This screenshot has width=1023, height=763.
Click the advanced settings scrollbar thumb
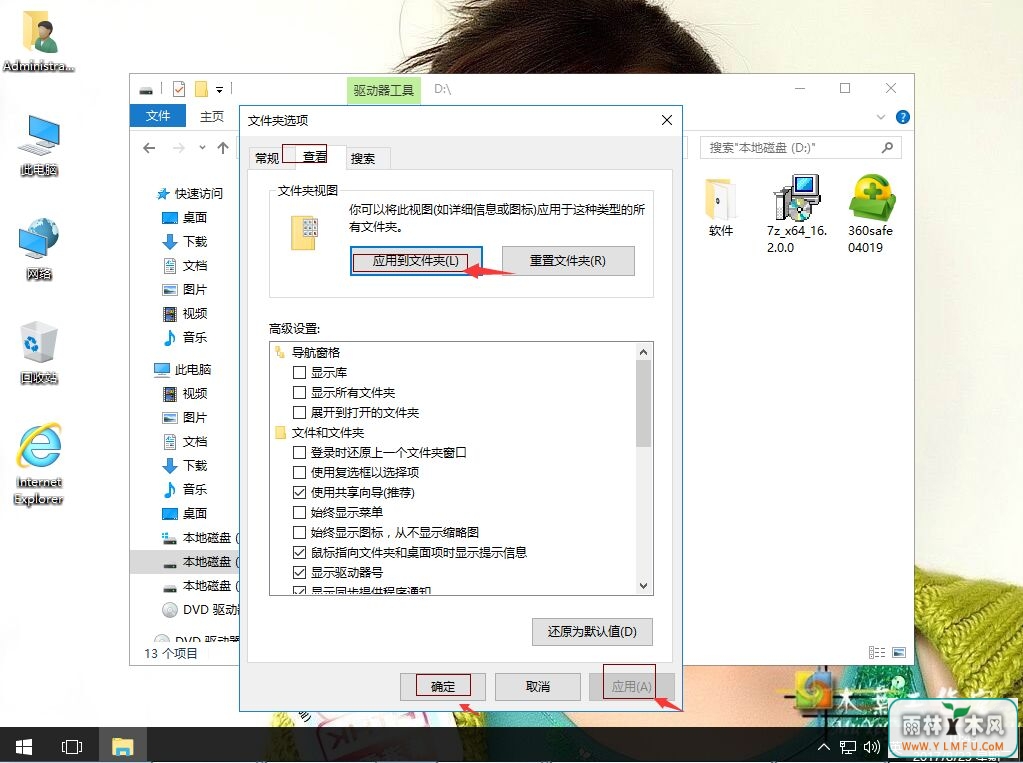[643, 404]
